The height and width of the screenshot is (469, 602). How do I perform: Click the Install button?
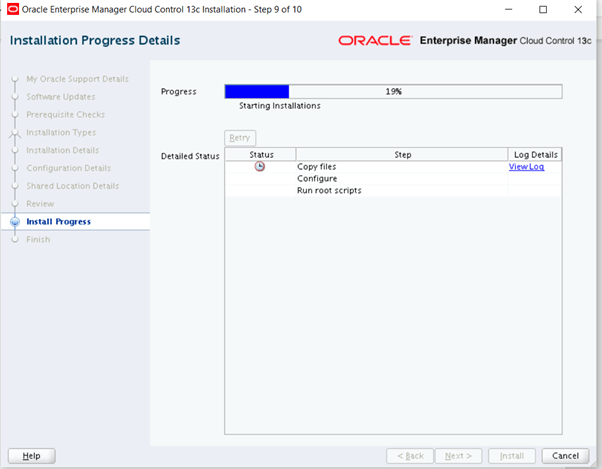tap(511, 455)
